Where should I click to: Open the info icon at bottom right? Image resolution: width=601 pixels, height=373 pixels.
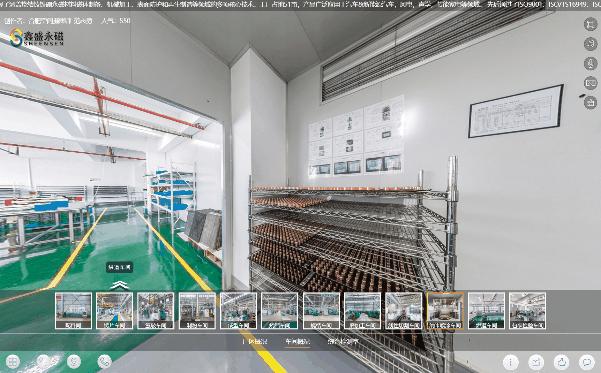(x=511, y=362)
